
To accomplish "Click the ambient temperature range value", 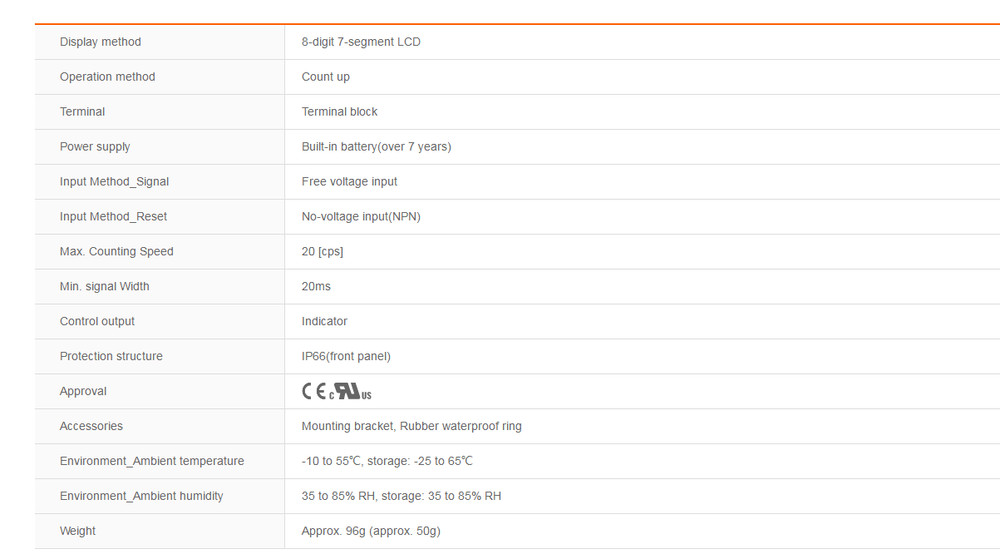I will (x=386, y=462).
